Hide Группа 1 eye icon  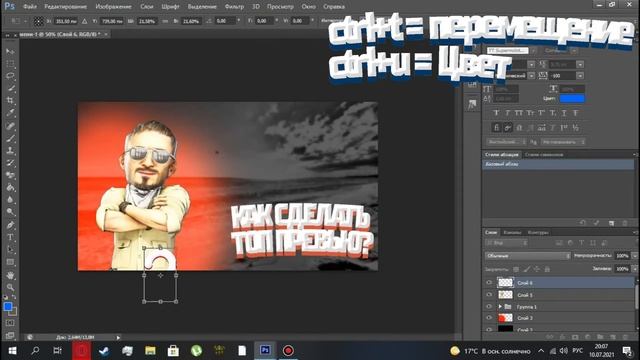(489, 307)
